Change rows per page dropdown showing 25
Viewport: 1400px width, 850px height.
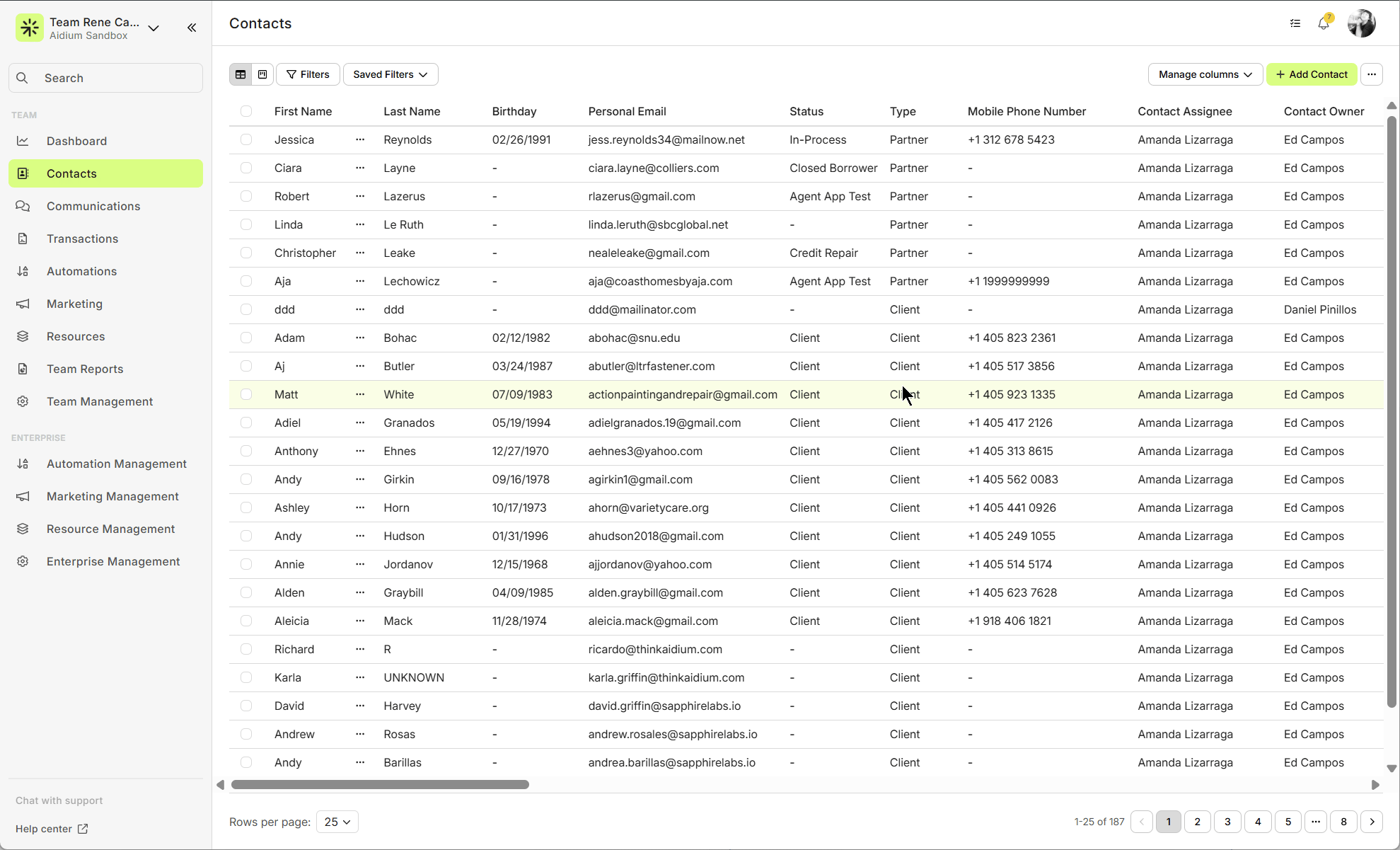click(x=337, y=822)
